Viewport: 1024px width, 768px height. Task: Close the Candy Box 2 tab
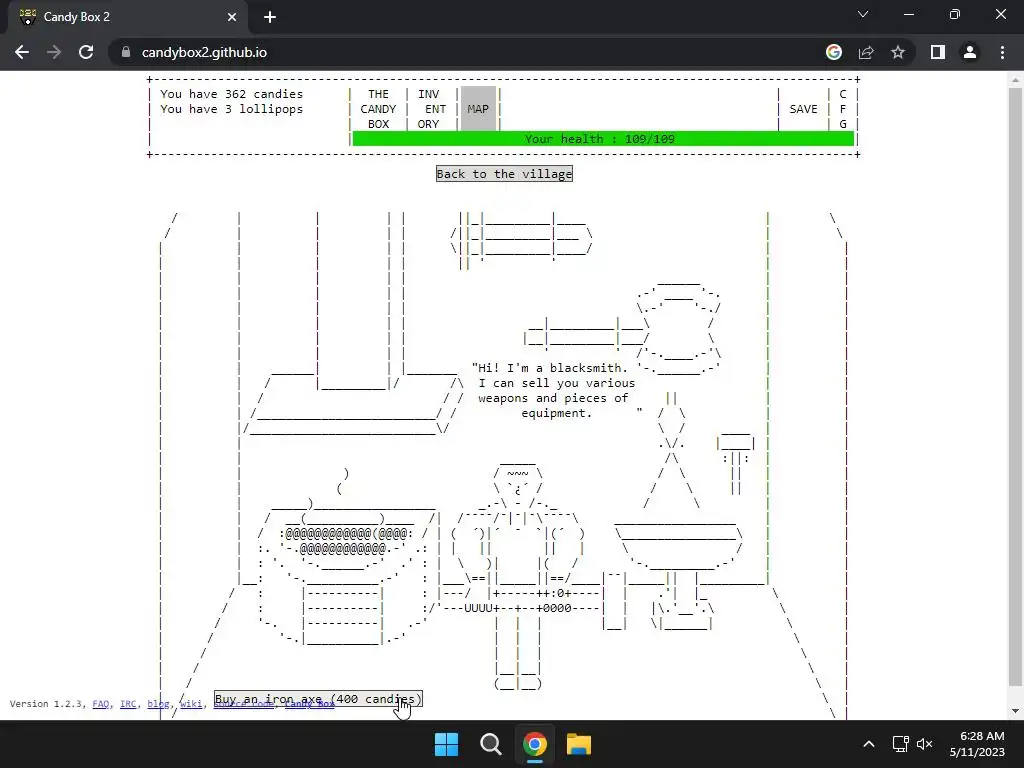(x=232, y=17)
